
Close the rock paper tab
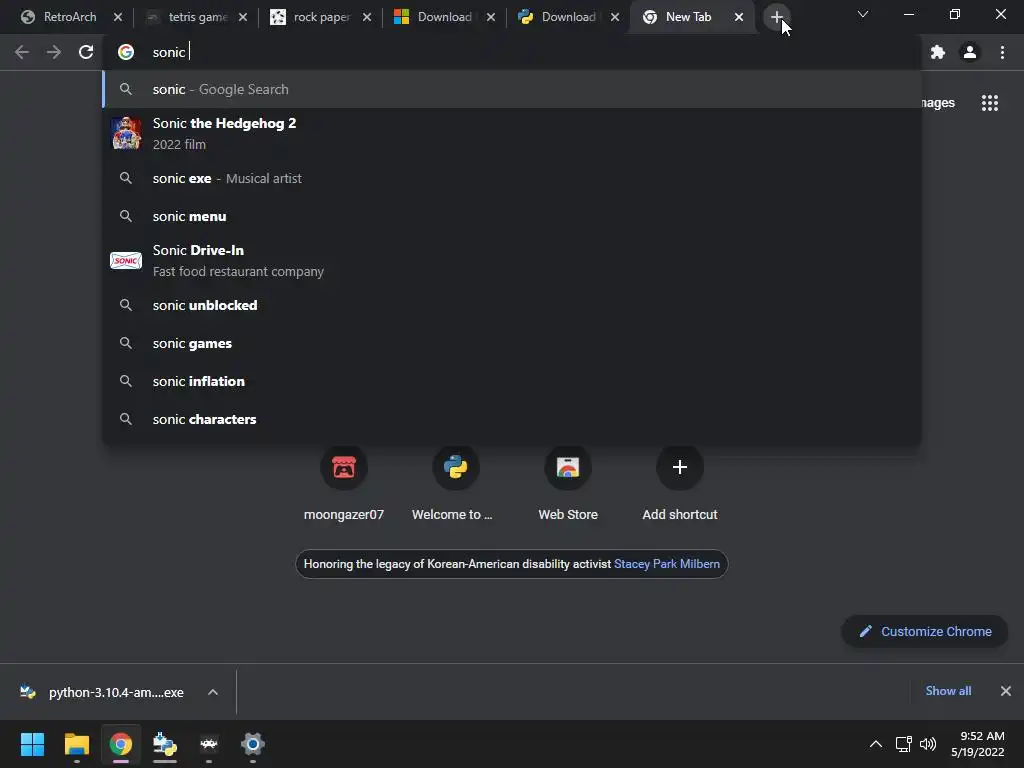pos(367,17)
